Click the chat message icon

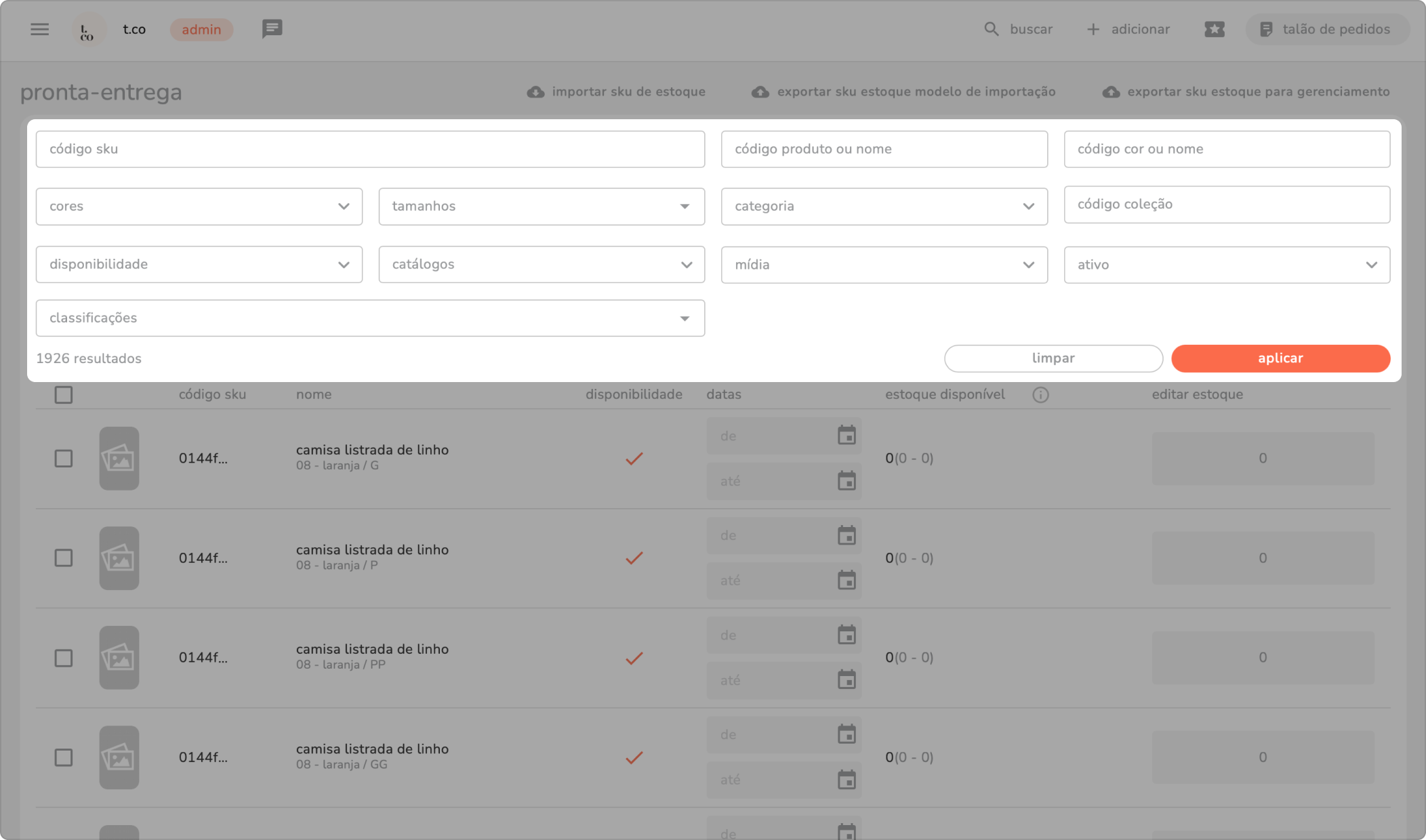click(272, 29)
